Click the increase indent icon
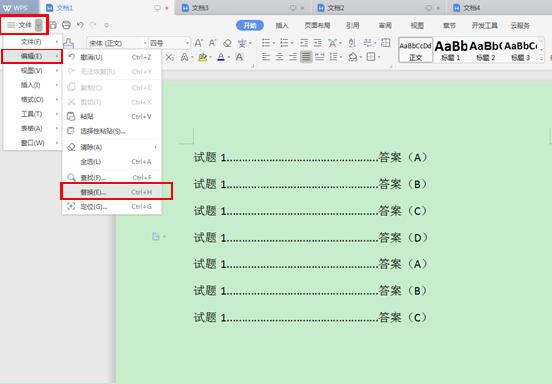 point(318,43)
